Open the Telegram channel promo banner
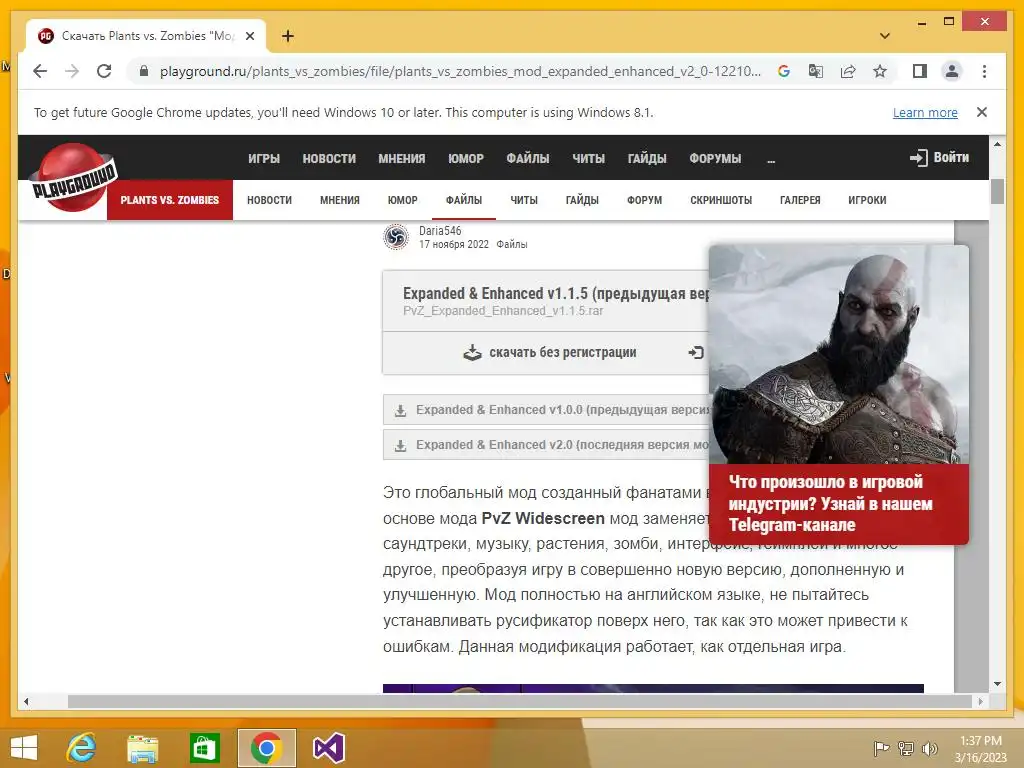 839,394
